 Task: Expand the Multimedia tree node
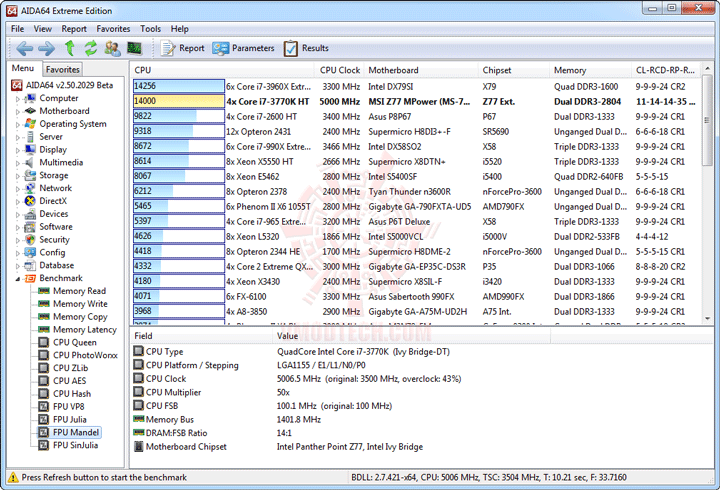coord(18,163)
